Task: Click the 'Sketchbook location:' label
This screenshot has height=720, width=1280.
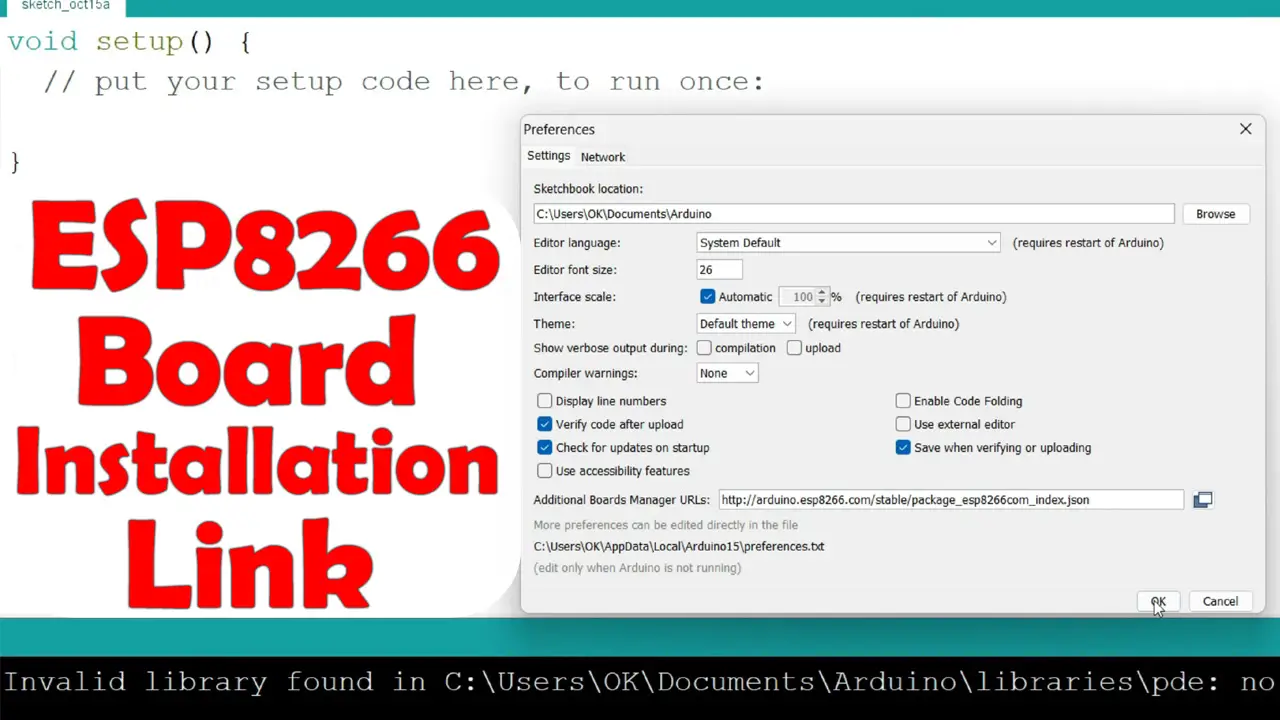Action: [x=588, y=189]
